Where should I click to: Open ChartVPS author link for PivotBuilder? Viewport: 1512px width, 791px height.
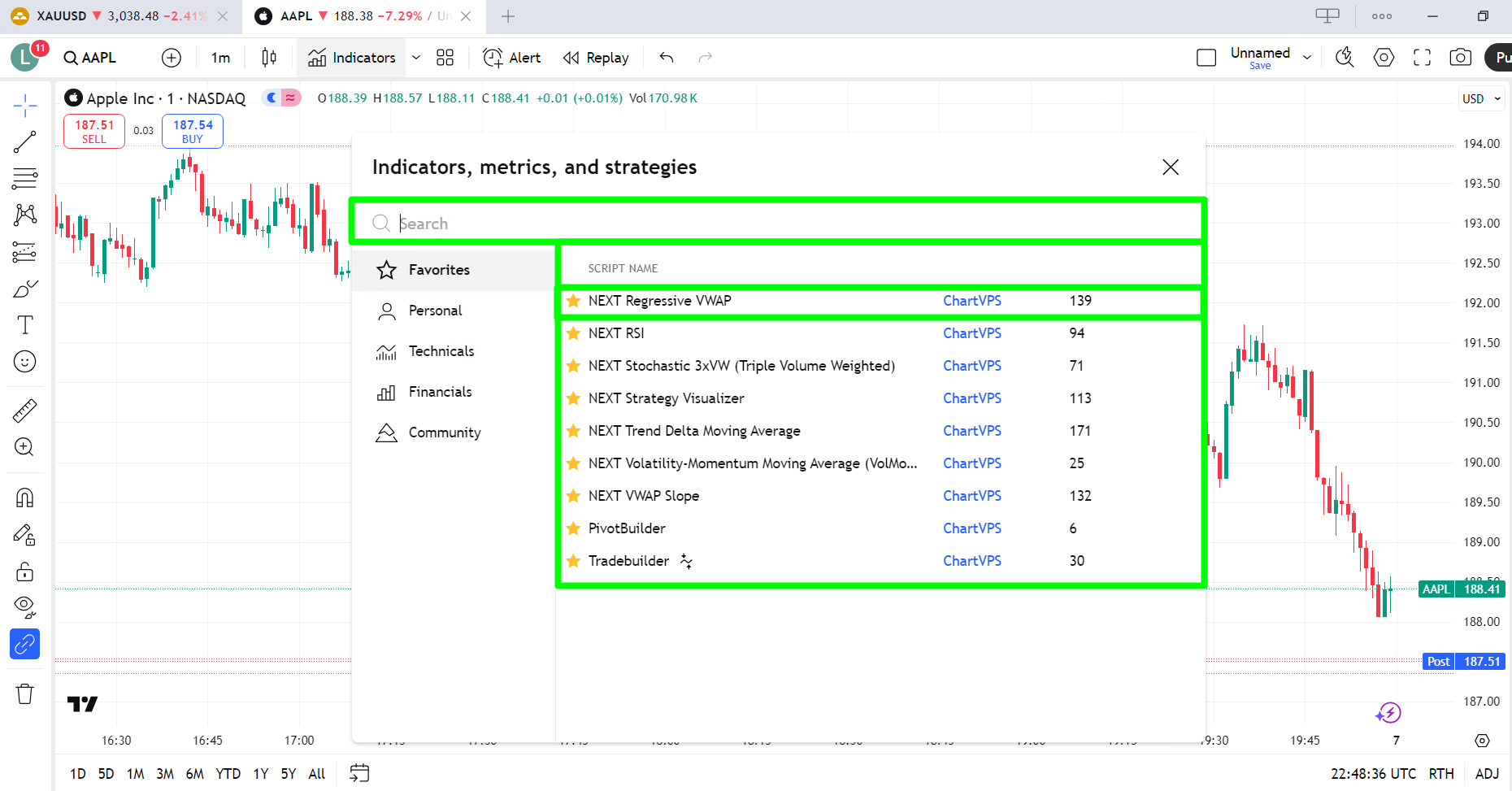point(971,528)
